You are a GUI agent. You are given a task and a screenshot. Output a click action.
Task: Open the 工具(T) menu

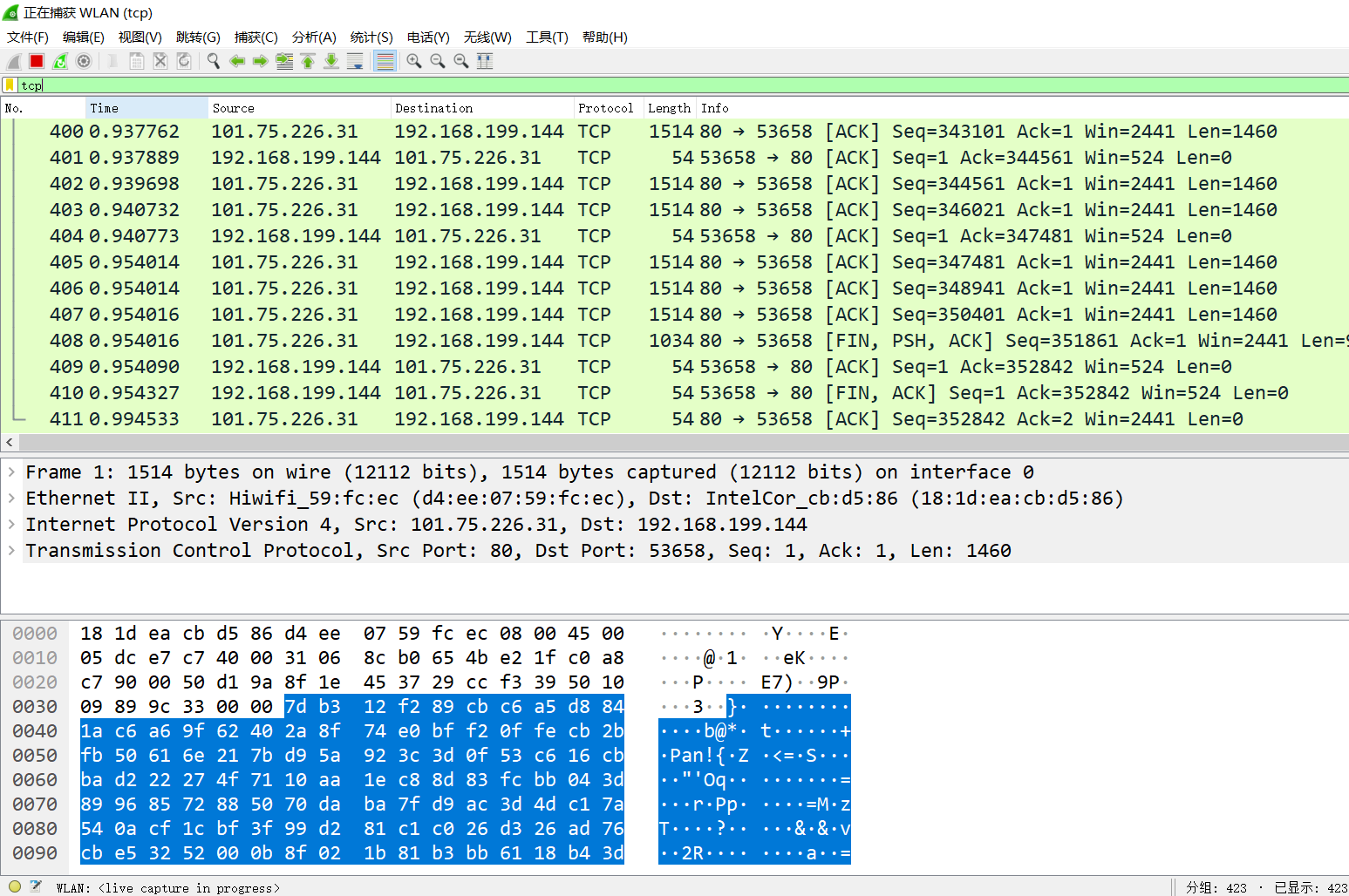tap(547, 37)
